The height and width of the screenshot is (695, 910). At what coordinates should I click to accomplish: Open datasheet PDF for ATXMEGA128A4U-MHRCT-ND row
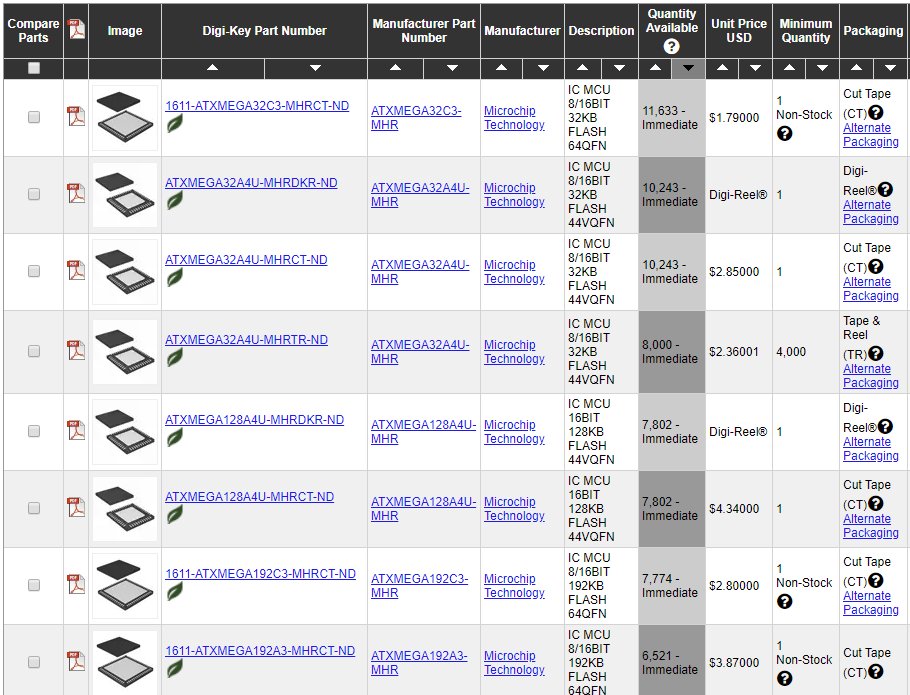coord(76,507)
